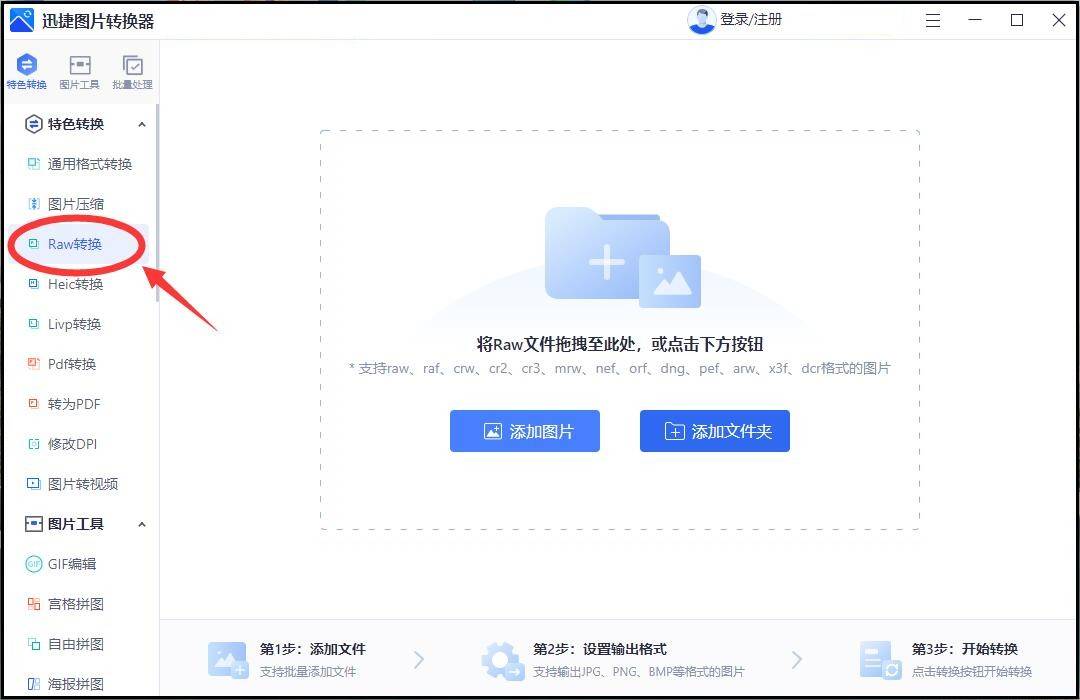
Task: Select the 图片压缩 tool in sidebar
Action: 75,204
